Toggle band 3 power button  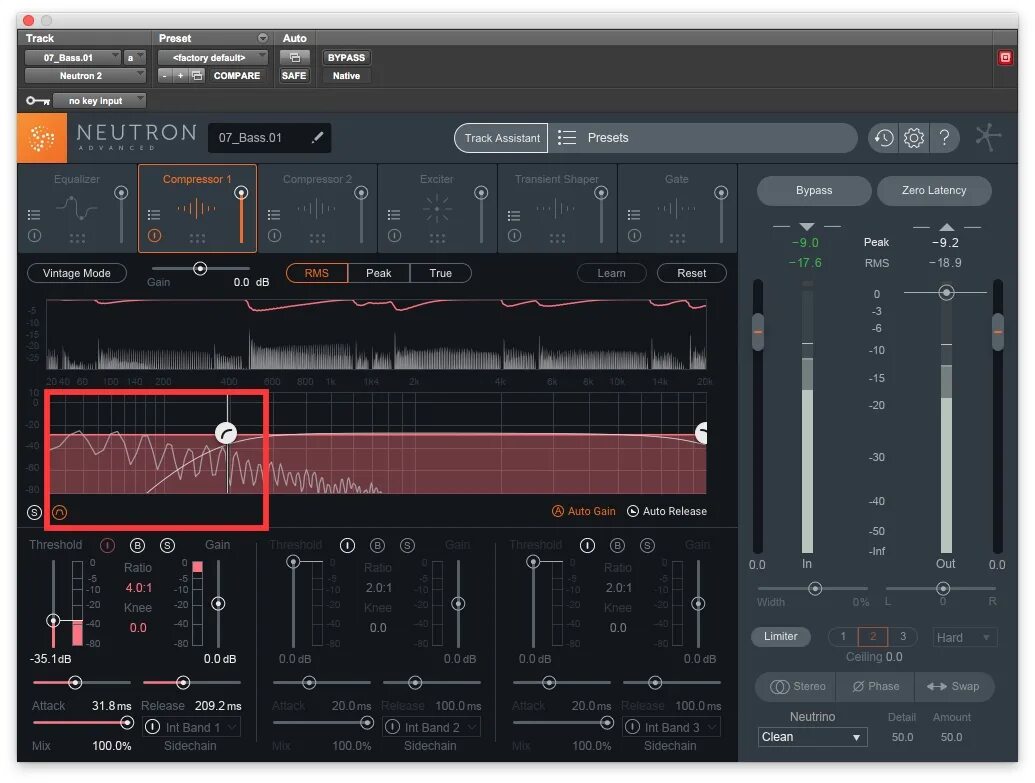(x=587, y=545)
